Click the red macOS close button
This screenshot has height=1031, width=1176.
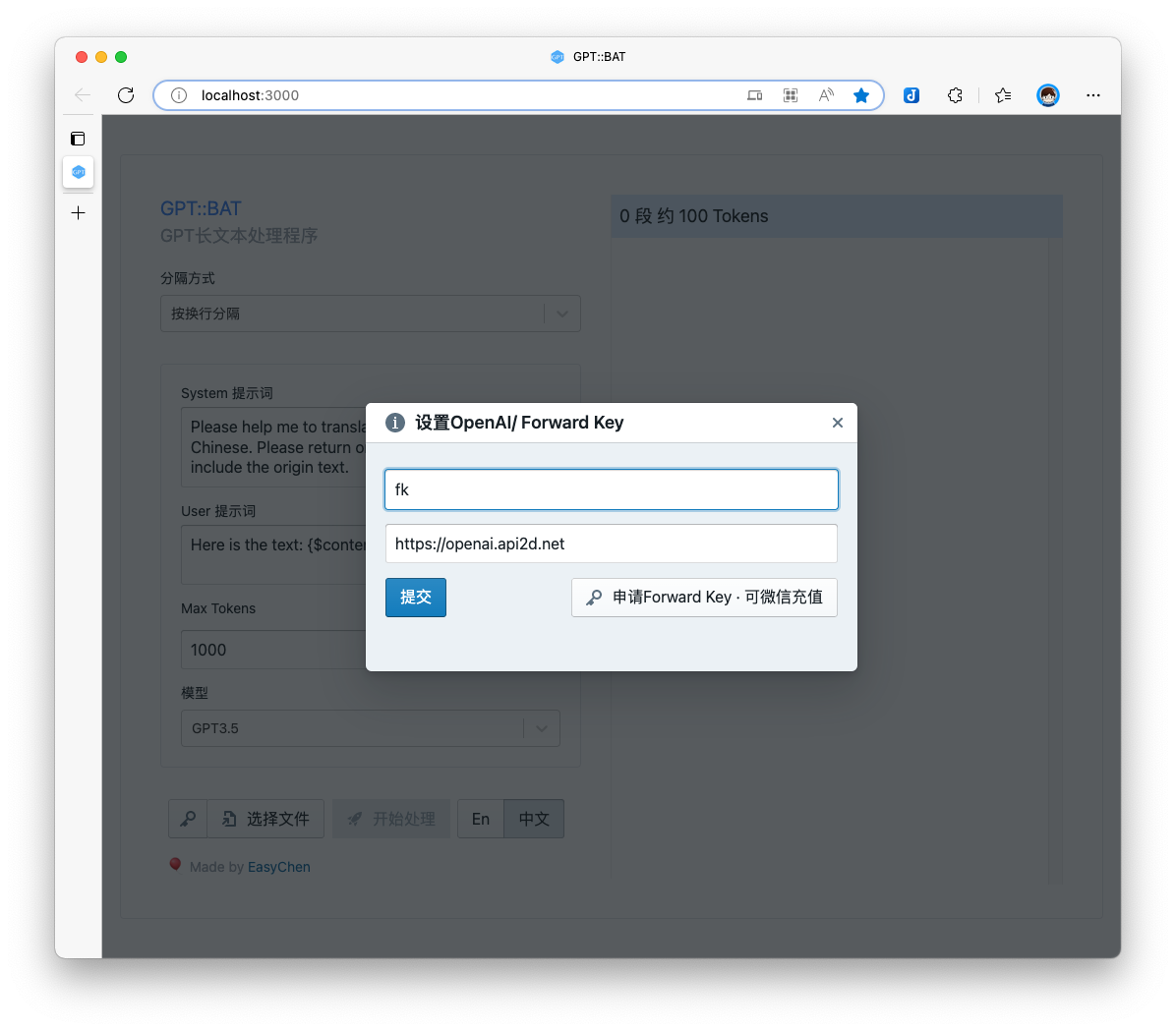pos(82,57)
